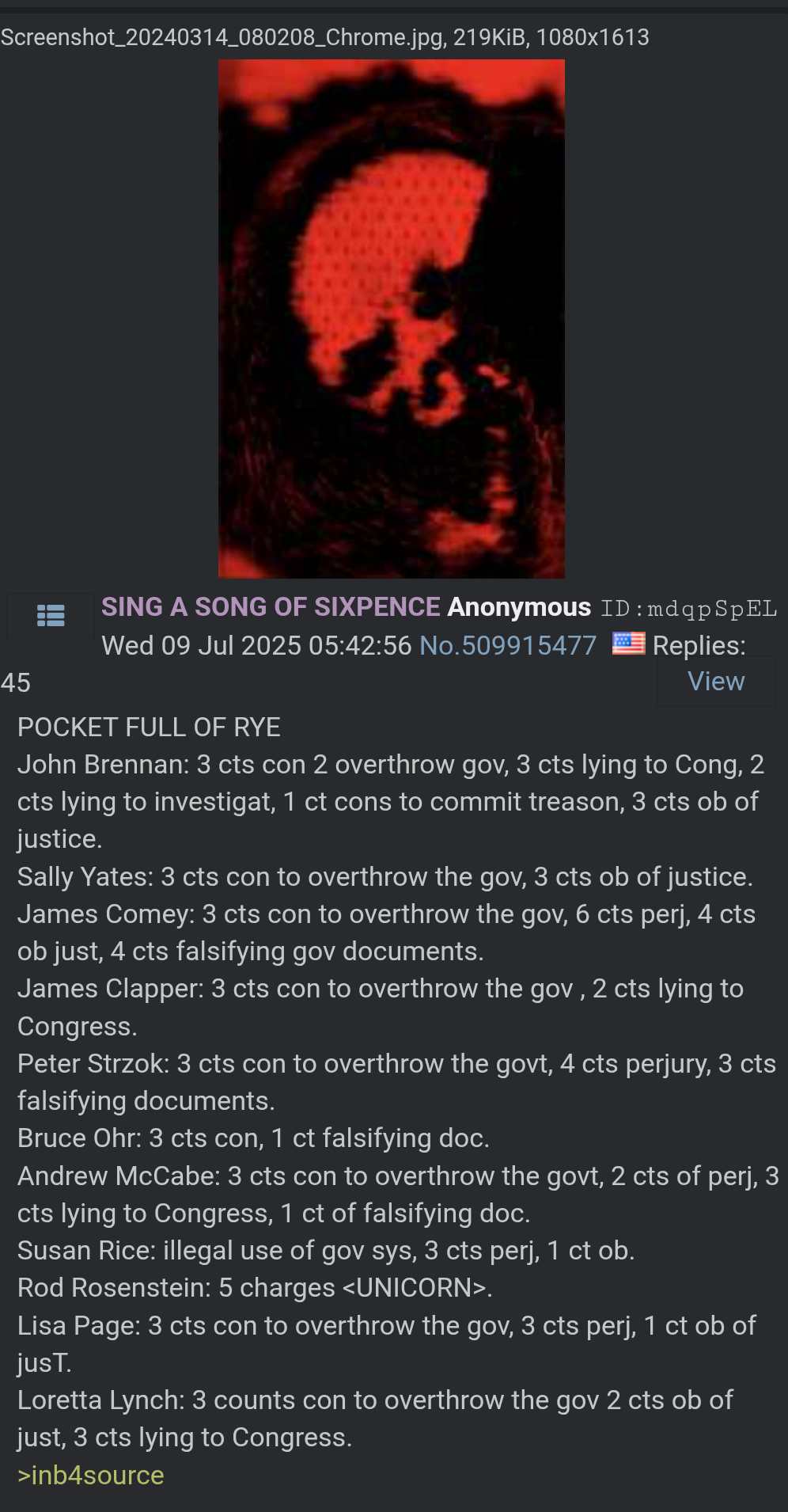Click the American flag icon
The image size is (788, 1512).
[x=628, y=644]
